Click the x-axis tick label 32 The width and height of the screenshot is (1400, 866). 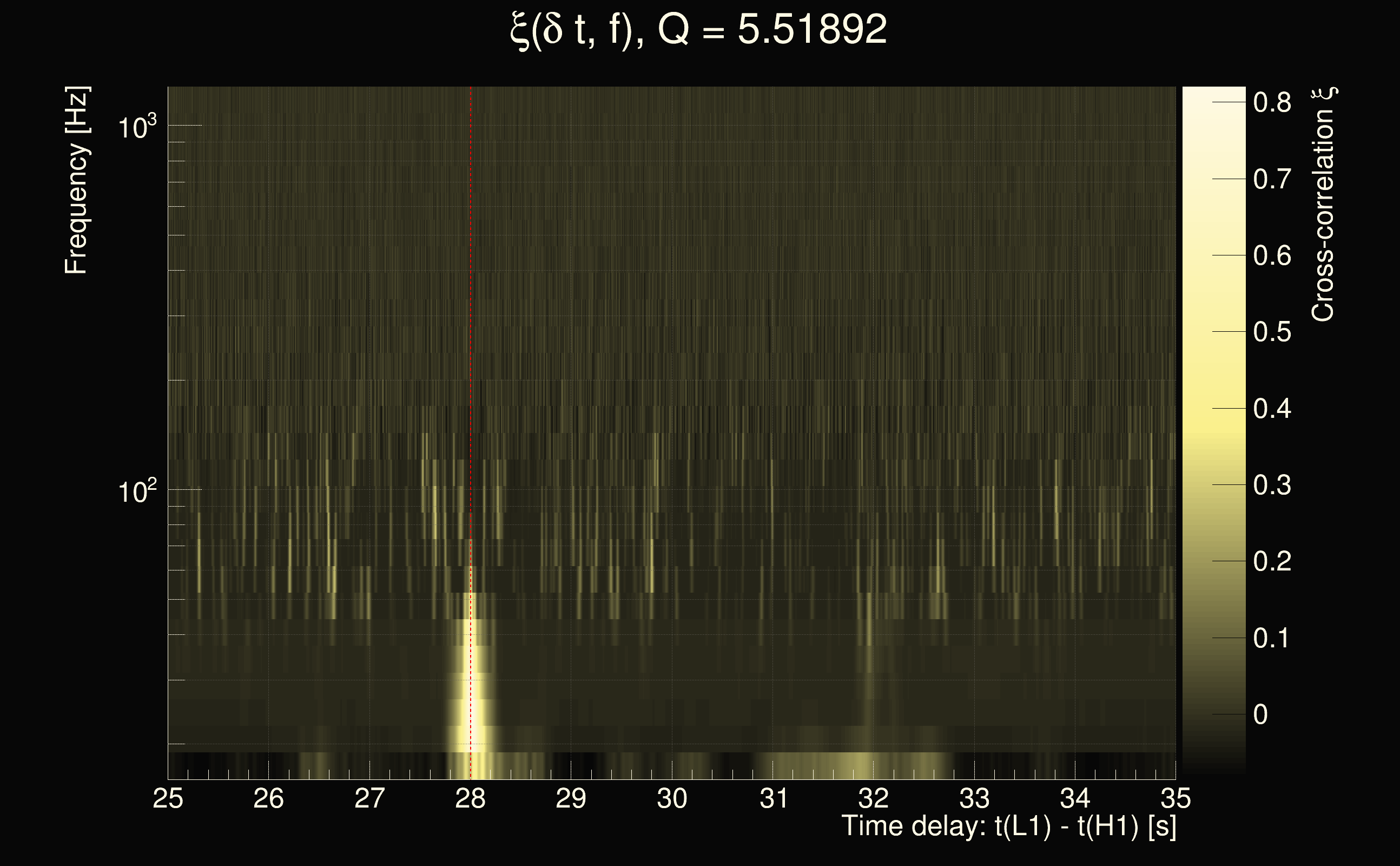[874, 798]
